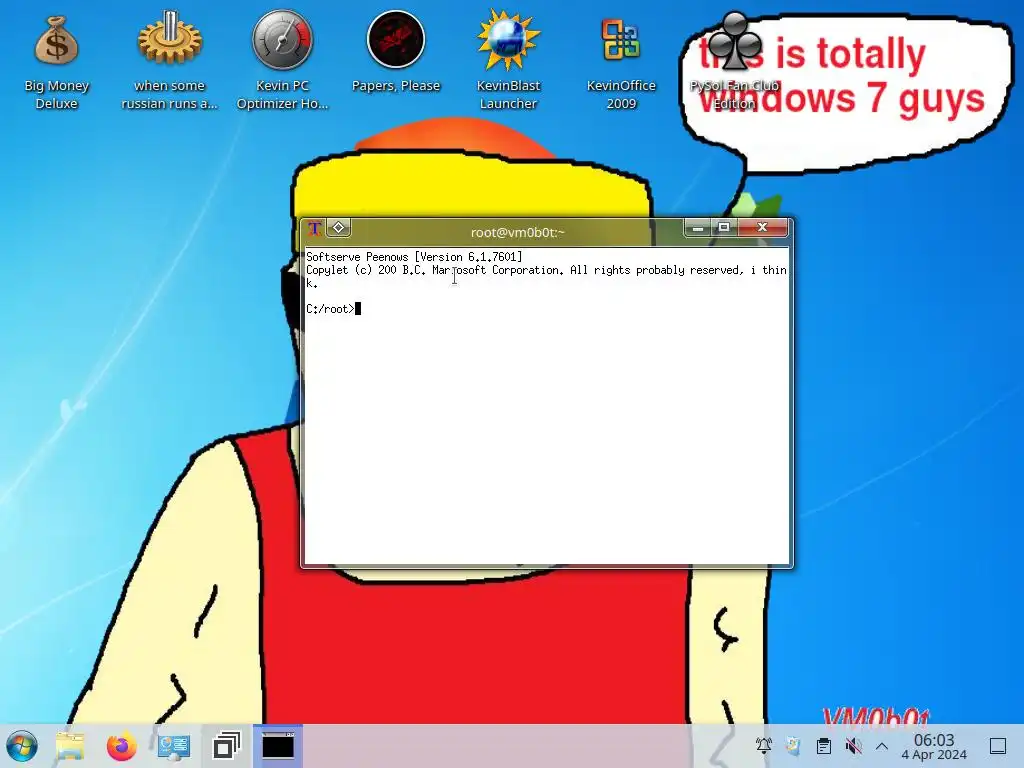This screenshot has width=1024, height=768.
Task: Open the clock showing 06:03
Action: pyautogui.click(x=934, y=746)
